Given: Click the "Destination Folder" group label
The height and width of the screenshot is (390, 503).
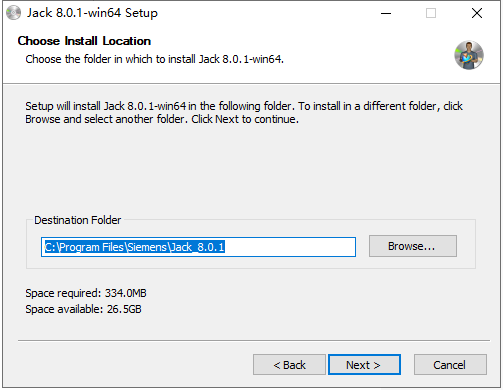Looking at the screenshot, I should (x=78, y=220).
